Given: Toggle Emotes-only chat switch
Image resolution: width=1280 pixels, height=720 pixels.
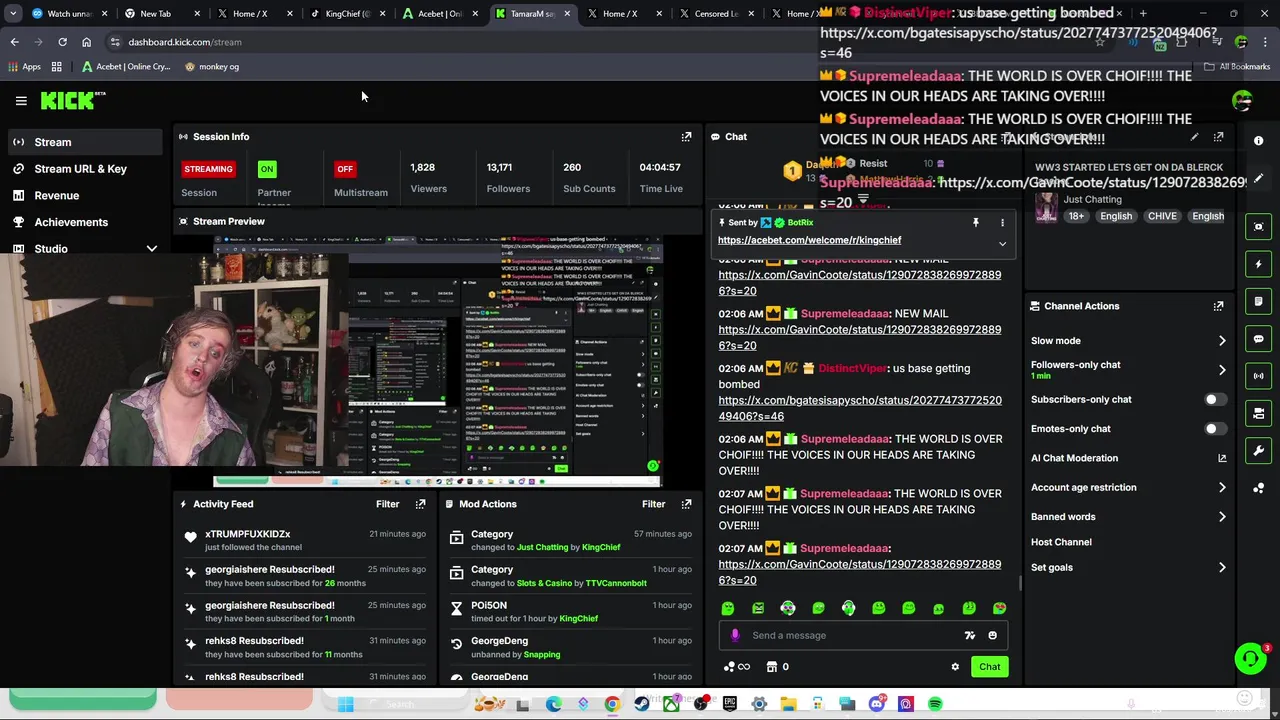Looking at the screenshot, I should coord(1215,429).
